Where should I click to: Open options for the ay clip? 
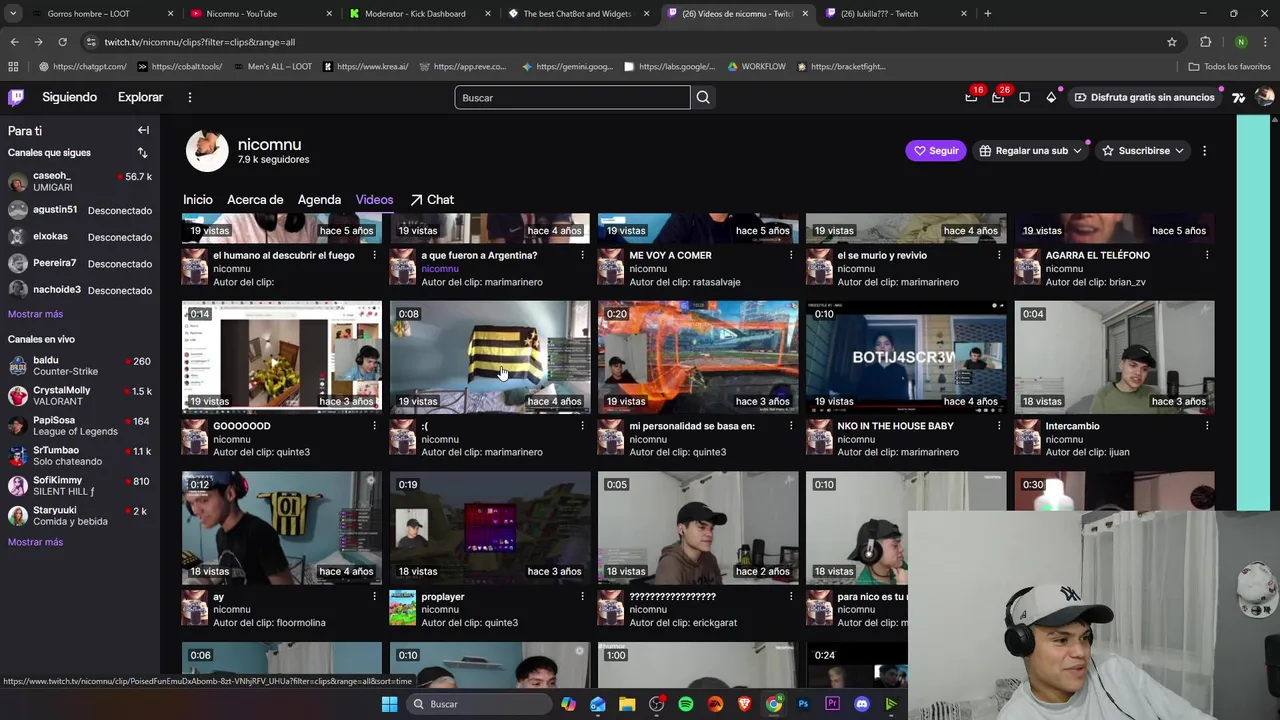point(374,597)
